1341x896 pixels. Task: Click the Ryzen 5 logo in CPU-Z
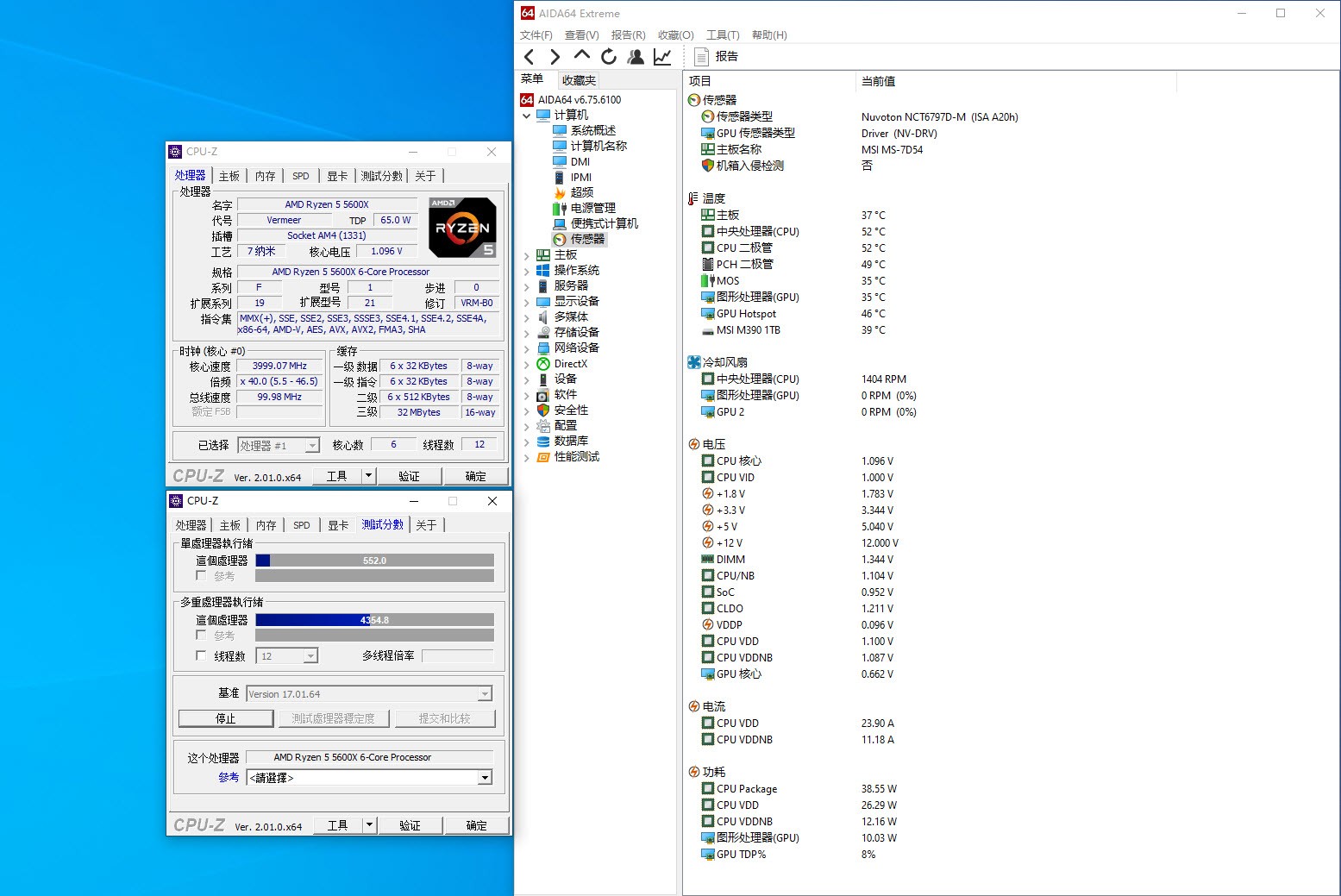[x=463, y=228]
